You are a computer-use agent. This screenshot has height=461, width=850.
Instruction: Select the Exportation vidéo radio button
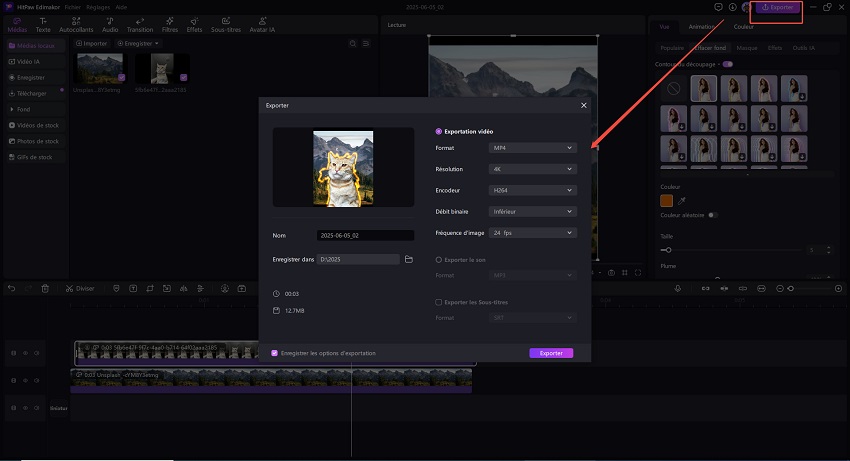439,131
